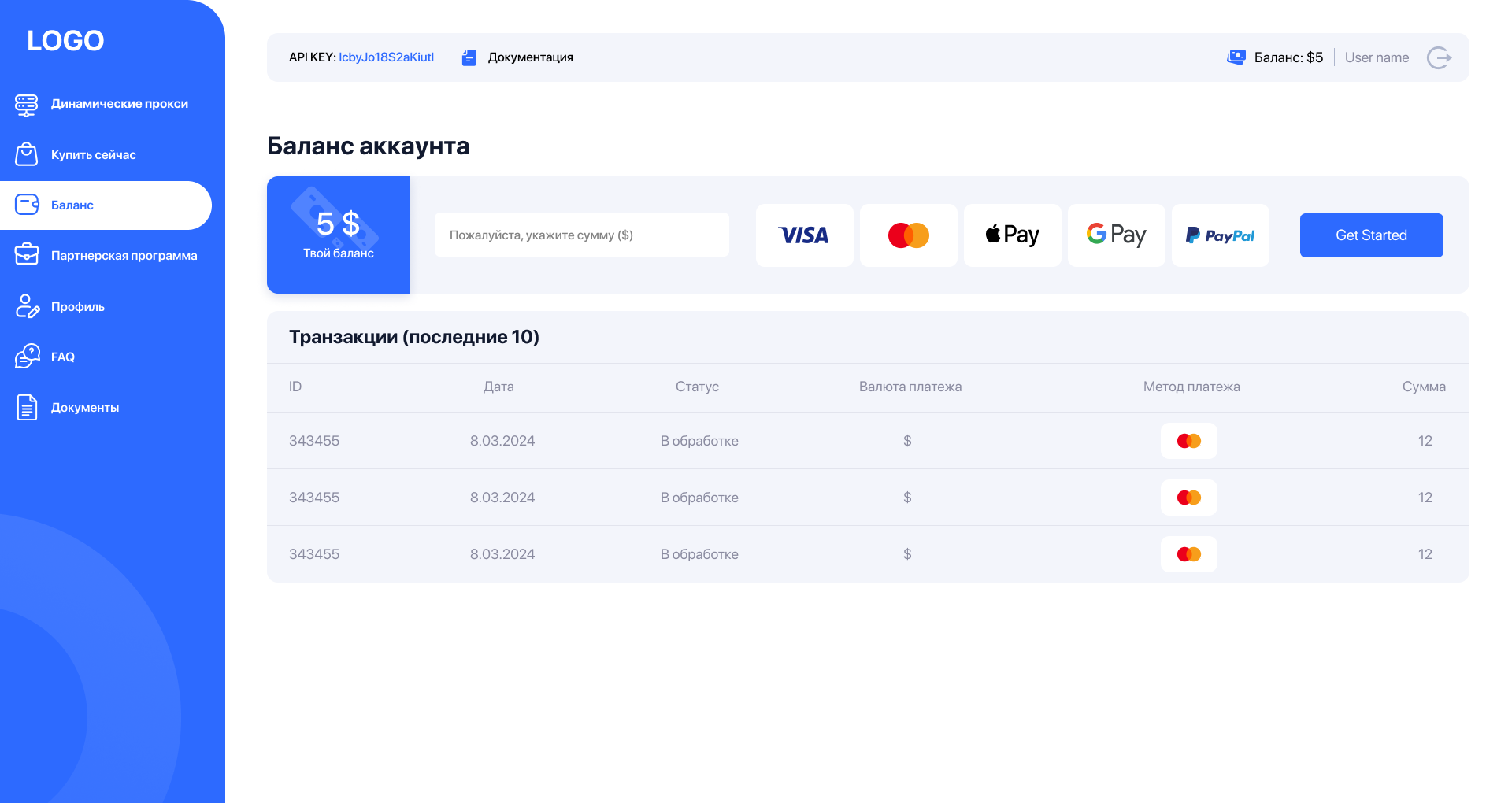Click the logout arrow icon
Image resolution: width=1512 pixels, height=803 pixels.
[x=1440, y=57]
